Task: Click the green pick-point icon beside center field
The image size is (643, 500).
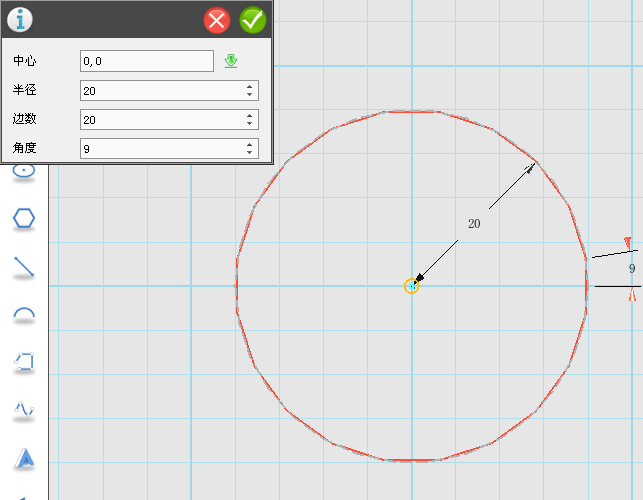Action: click(231, 61)
